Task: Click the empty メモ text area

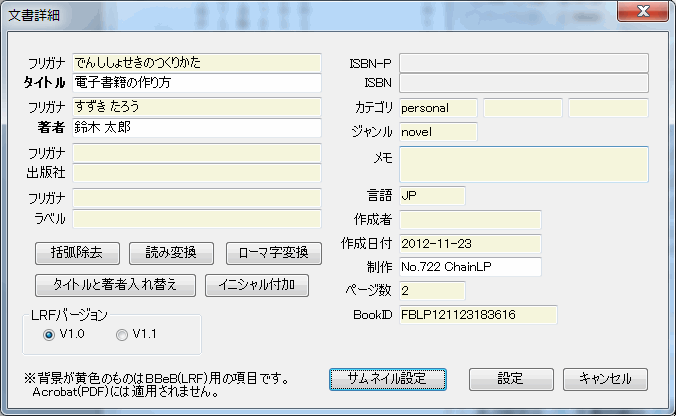Action: click(x=523, y=164)
